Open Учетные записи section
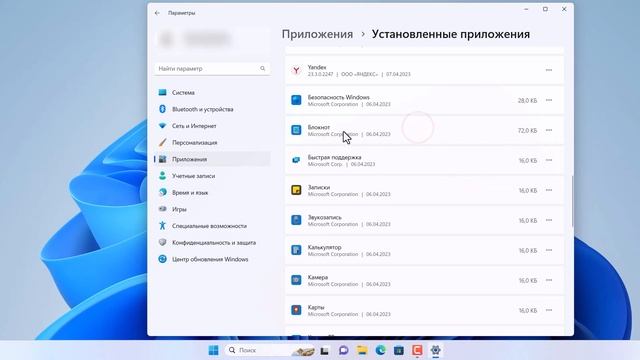 click(x=212, y=176)
